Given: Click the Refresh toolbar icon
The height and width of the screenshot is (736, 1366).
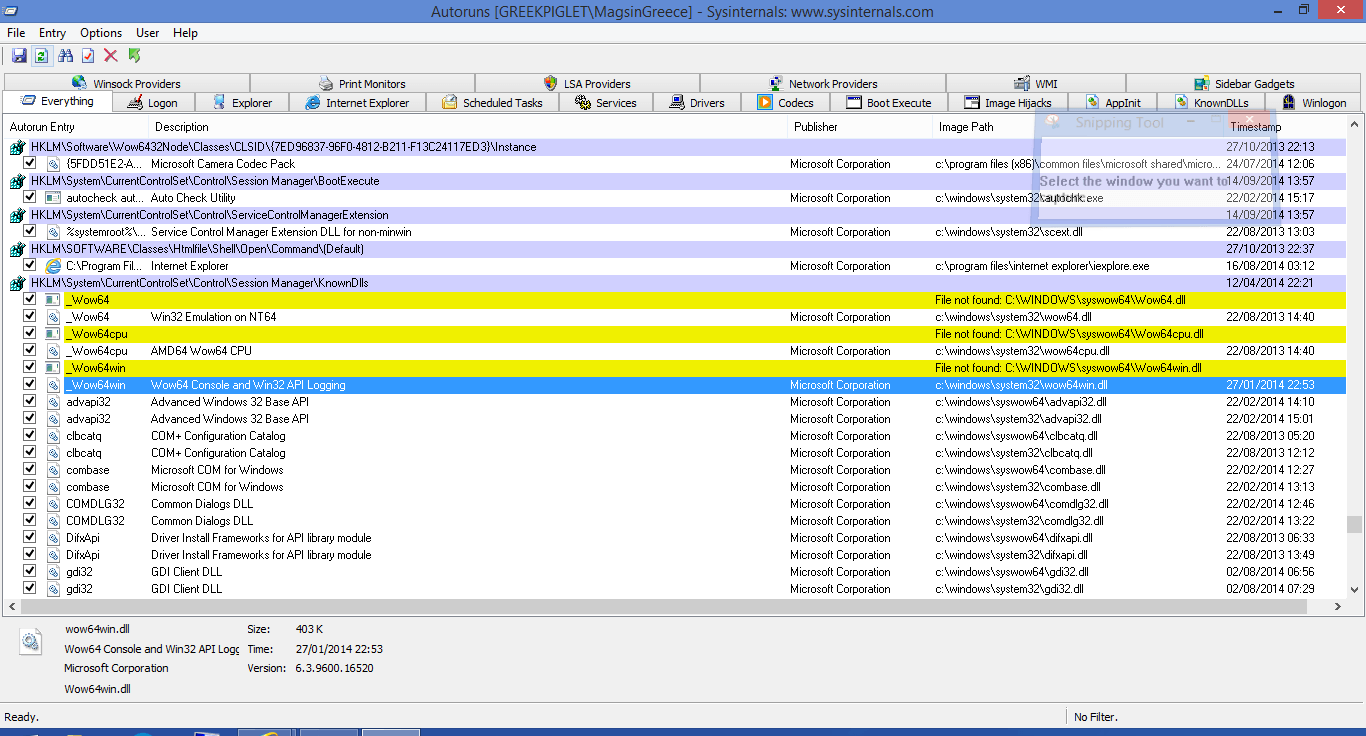Looking at the screenshot, I should [x=41, y=56].
